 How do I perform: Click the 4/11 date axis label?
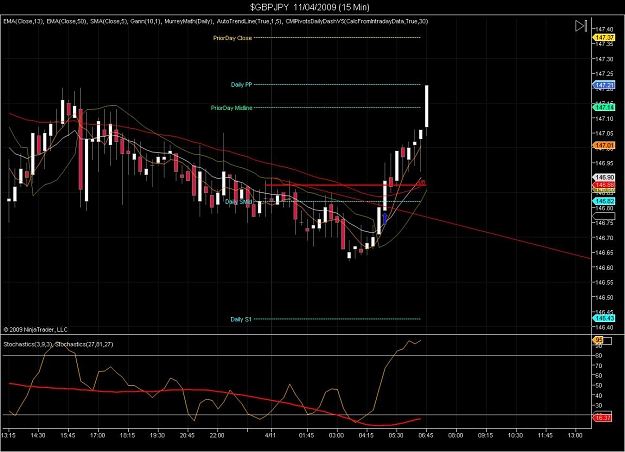pyautogui.click(x=271, y=435)
